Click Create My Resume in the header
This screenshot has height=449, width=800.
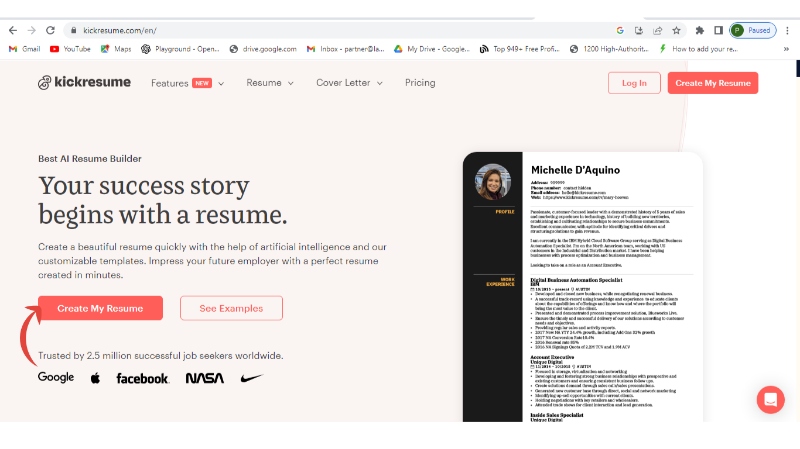(x=713, y=83)
